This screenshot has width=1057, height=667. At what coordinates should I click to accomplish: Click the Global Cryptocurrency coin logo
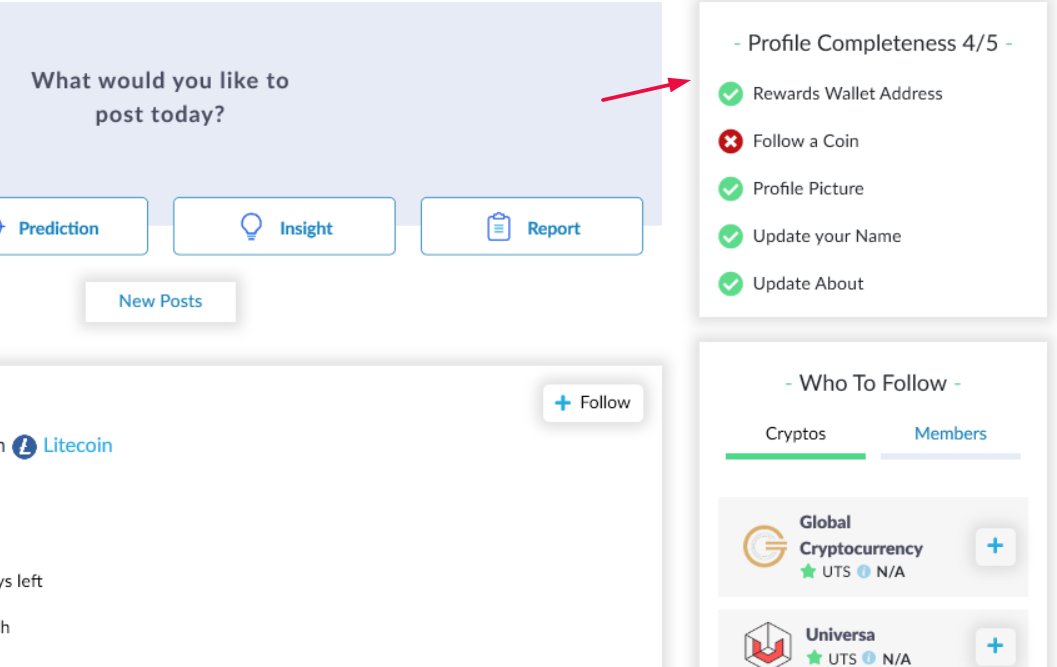[x=764, y=546]
